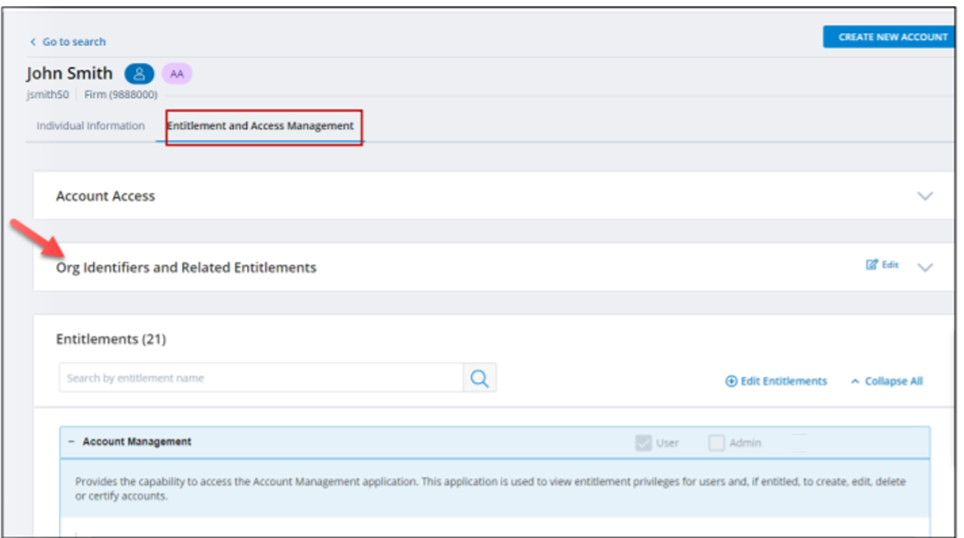Select the Entitlement and Access Management tab
964x538 pixels.
(260, 126)
